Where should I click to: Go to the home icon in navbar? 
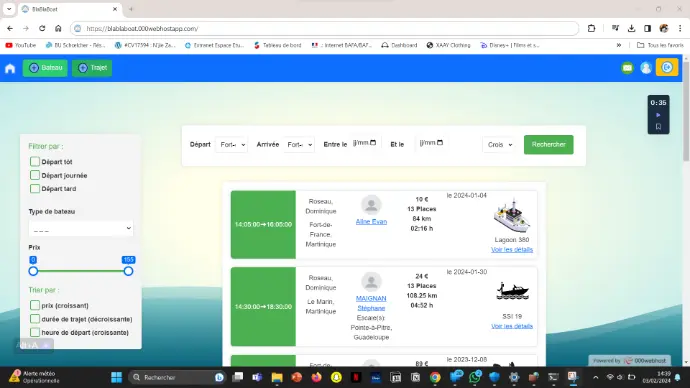pos(10,68)
